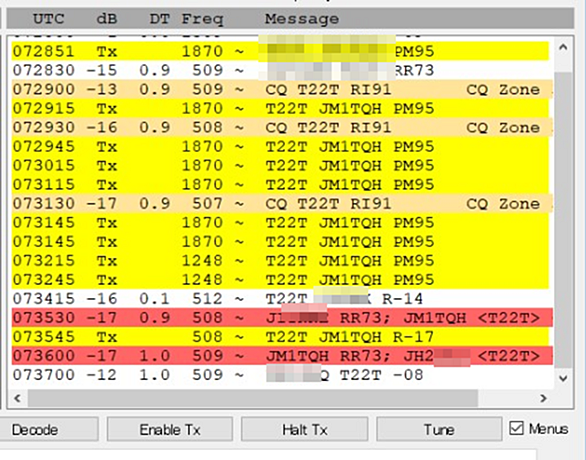Image resolution: width=586 pixels, height=460 pixels.
Task: Select the 073130 CQ T22T RI91 row
Action: pyautogui.click(x=282, y=204)
